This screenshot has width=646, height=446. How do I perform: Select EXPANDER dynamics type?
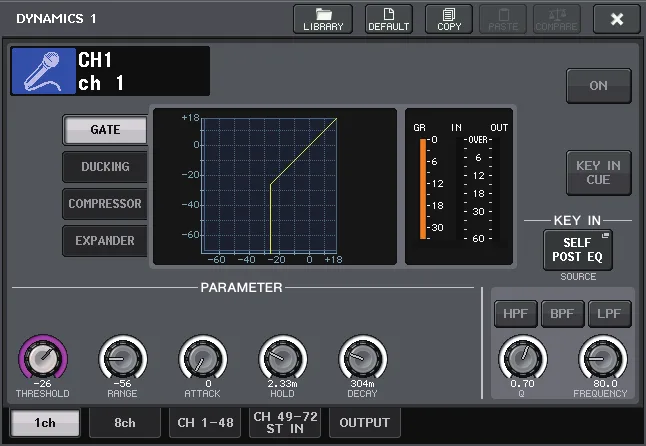pos(105,241)
